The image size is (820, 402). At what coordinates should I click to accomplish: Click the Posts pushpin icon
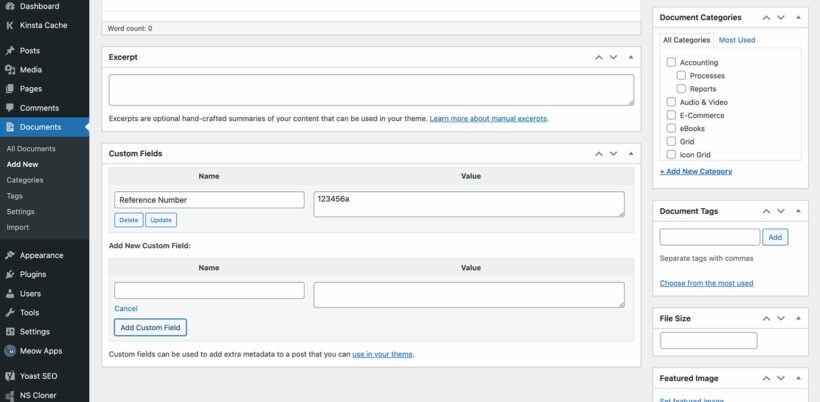(9, 51)
